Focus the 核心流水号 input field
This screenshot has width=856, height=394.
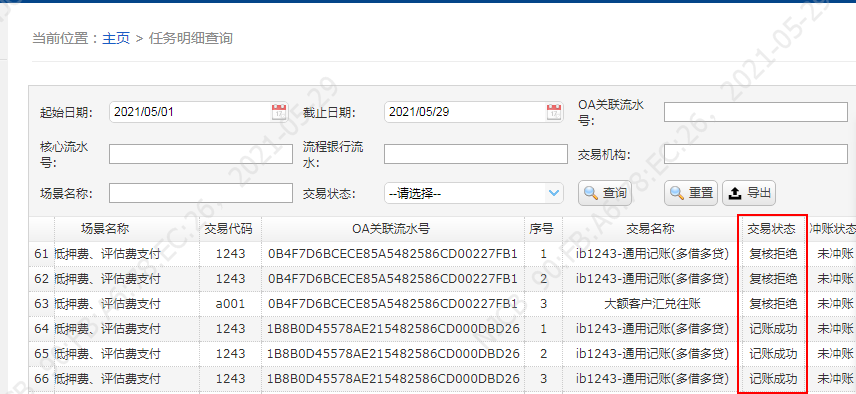click(x=200, y=154)
